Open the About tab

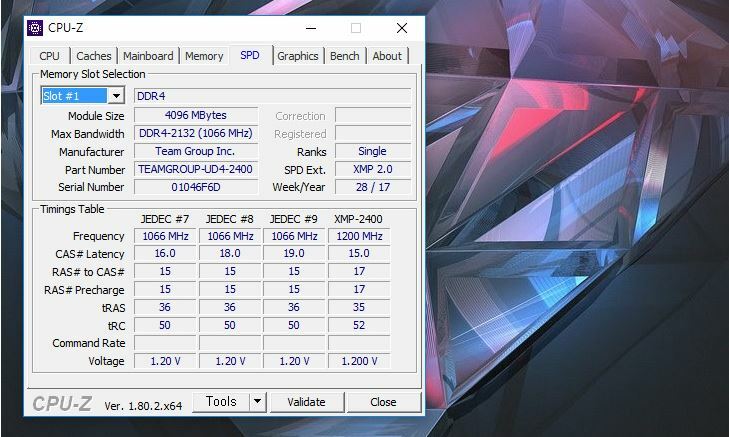pos(387,56)
